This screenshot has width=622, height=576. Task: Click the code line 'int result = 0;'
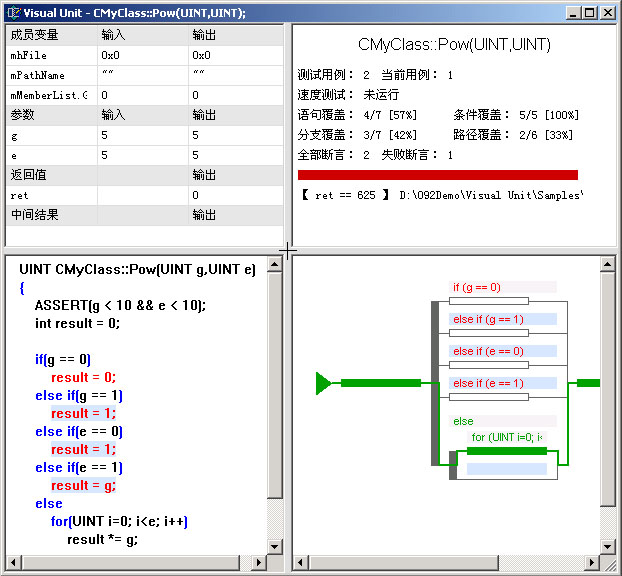[77, 323]
